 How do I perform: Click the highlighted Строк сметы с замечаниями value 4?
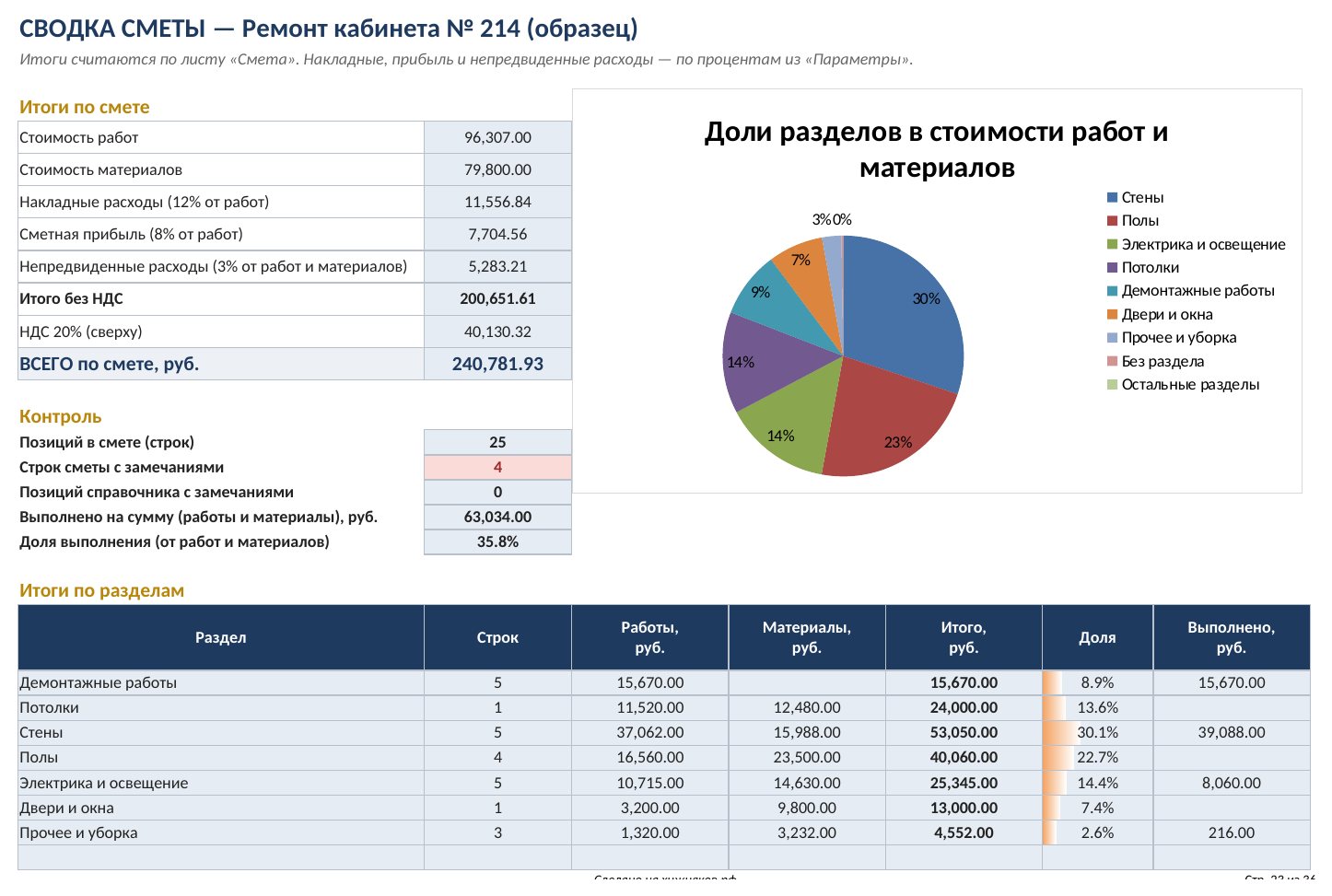497,467
